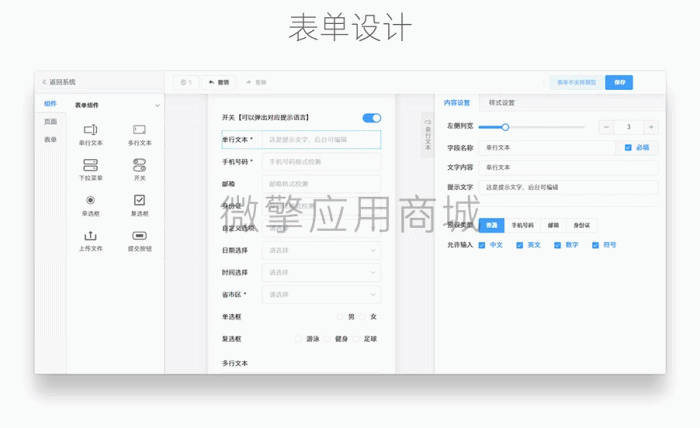Open the 时间选择 dropdown
This screenshot has height=428, width=700.
point(321,272)
